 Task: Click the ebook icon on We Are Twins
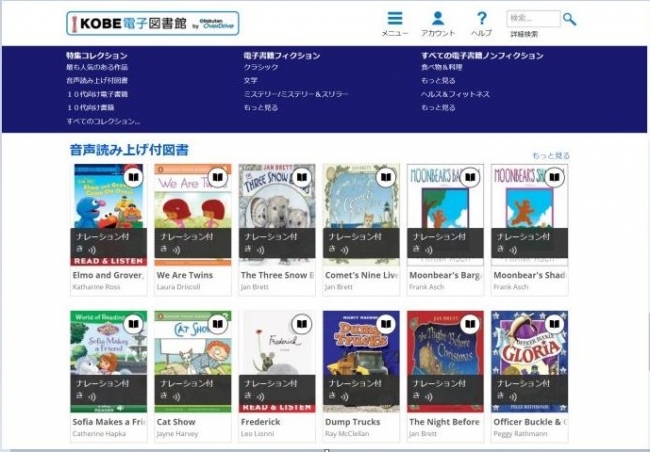click(x=217, y=177)
